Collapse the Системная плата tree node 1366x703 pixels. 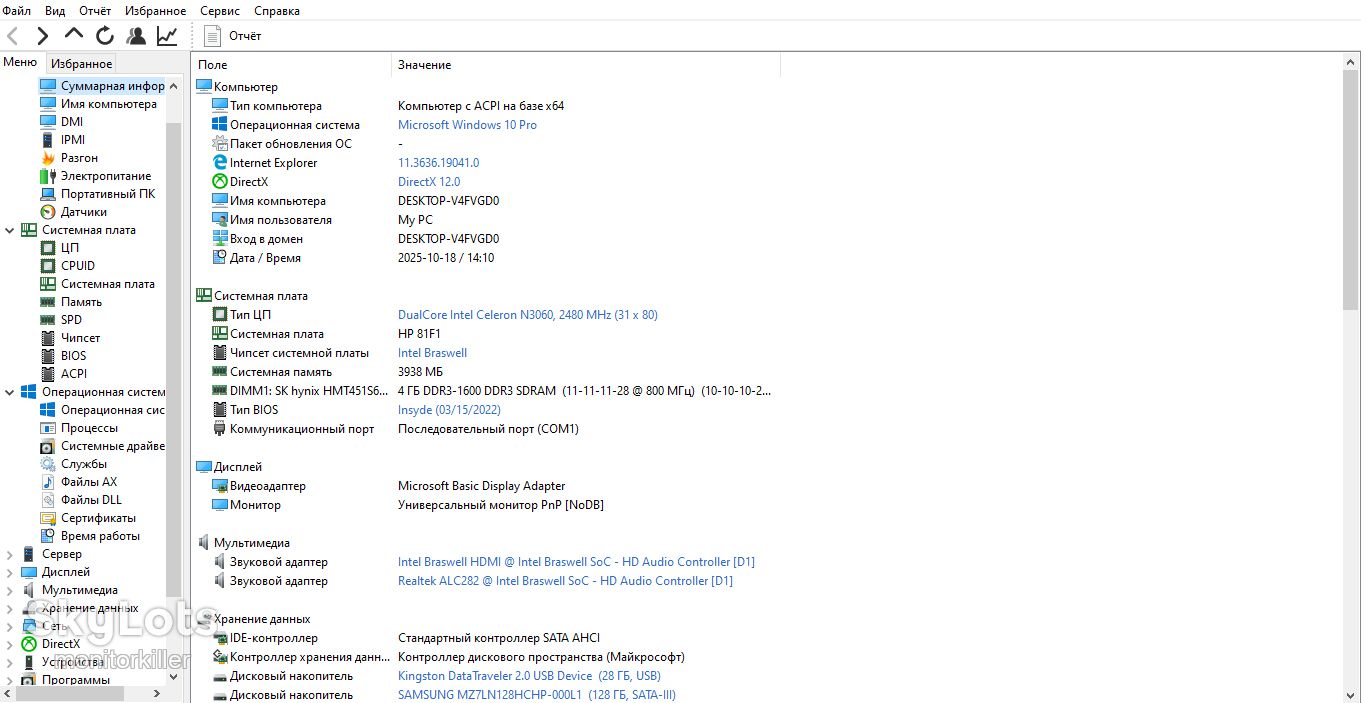pyautogui.click(x=10, y=230)
